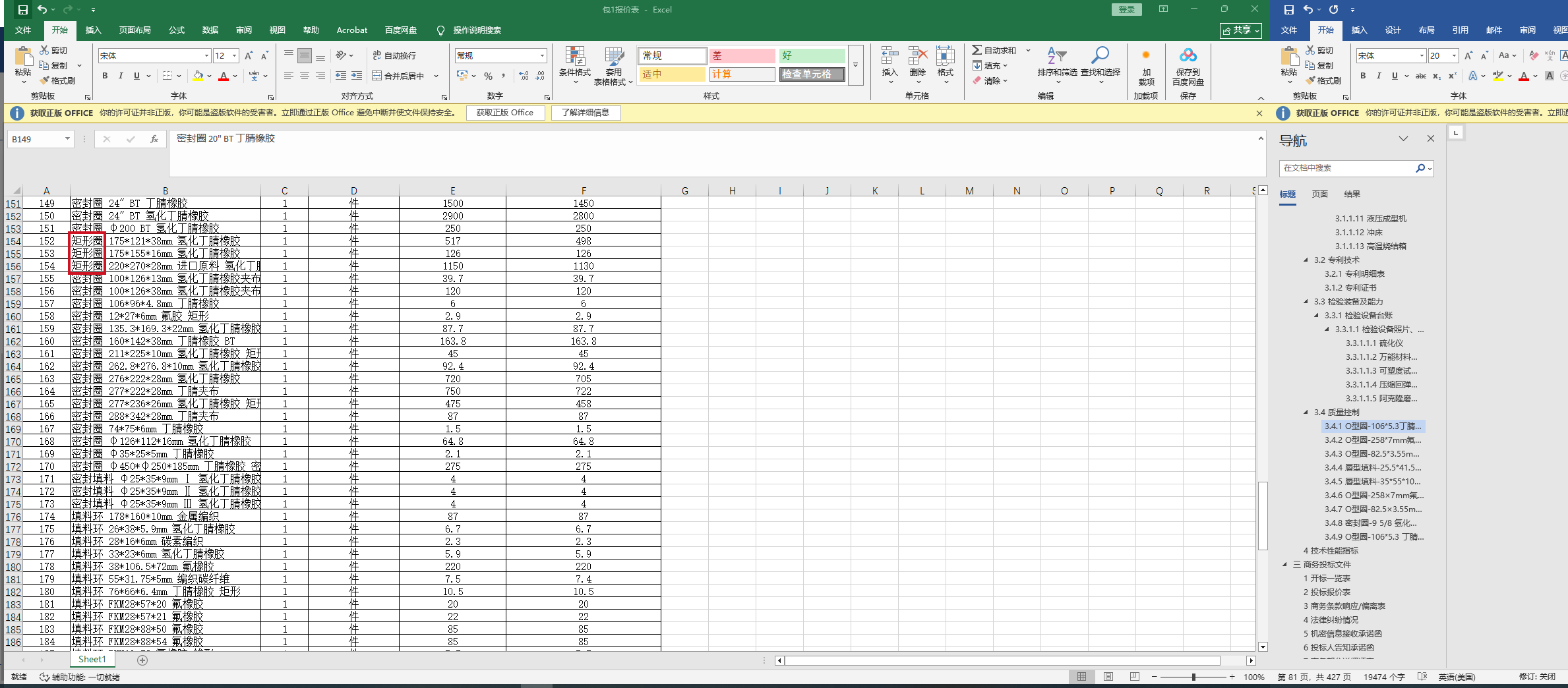
Task: Apply percent style to the cell
Action: coord(488,76)
